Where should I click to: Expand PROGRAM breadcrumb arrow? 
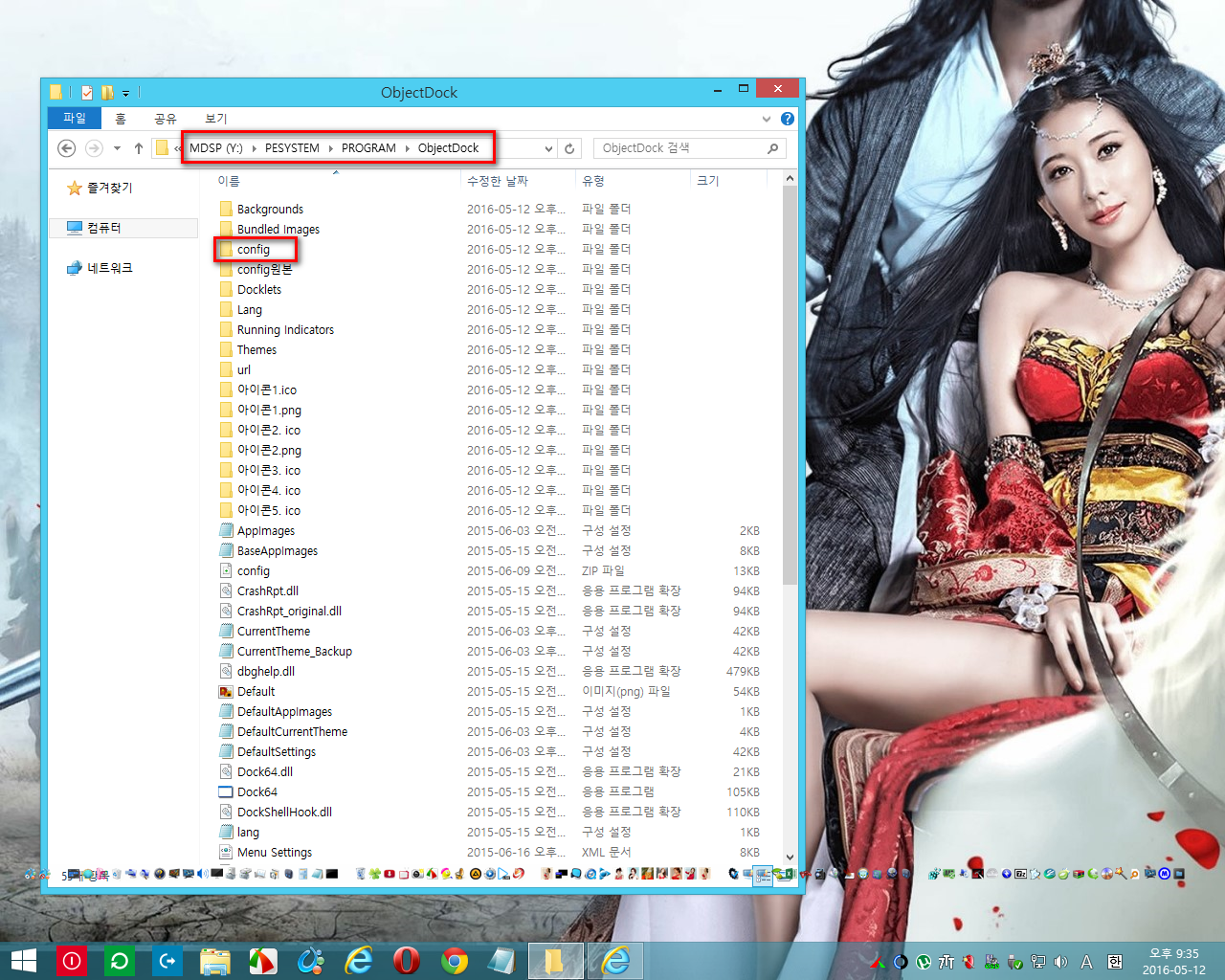click(407, 148)
